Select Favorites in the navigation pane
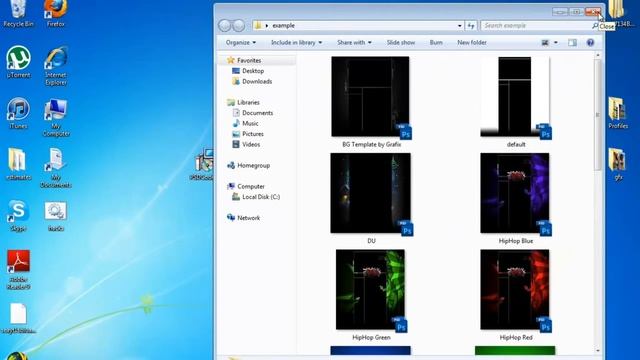 point(249,60)
